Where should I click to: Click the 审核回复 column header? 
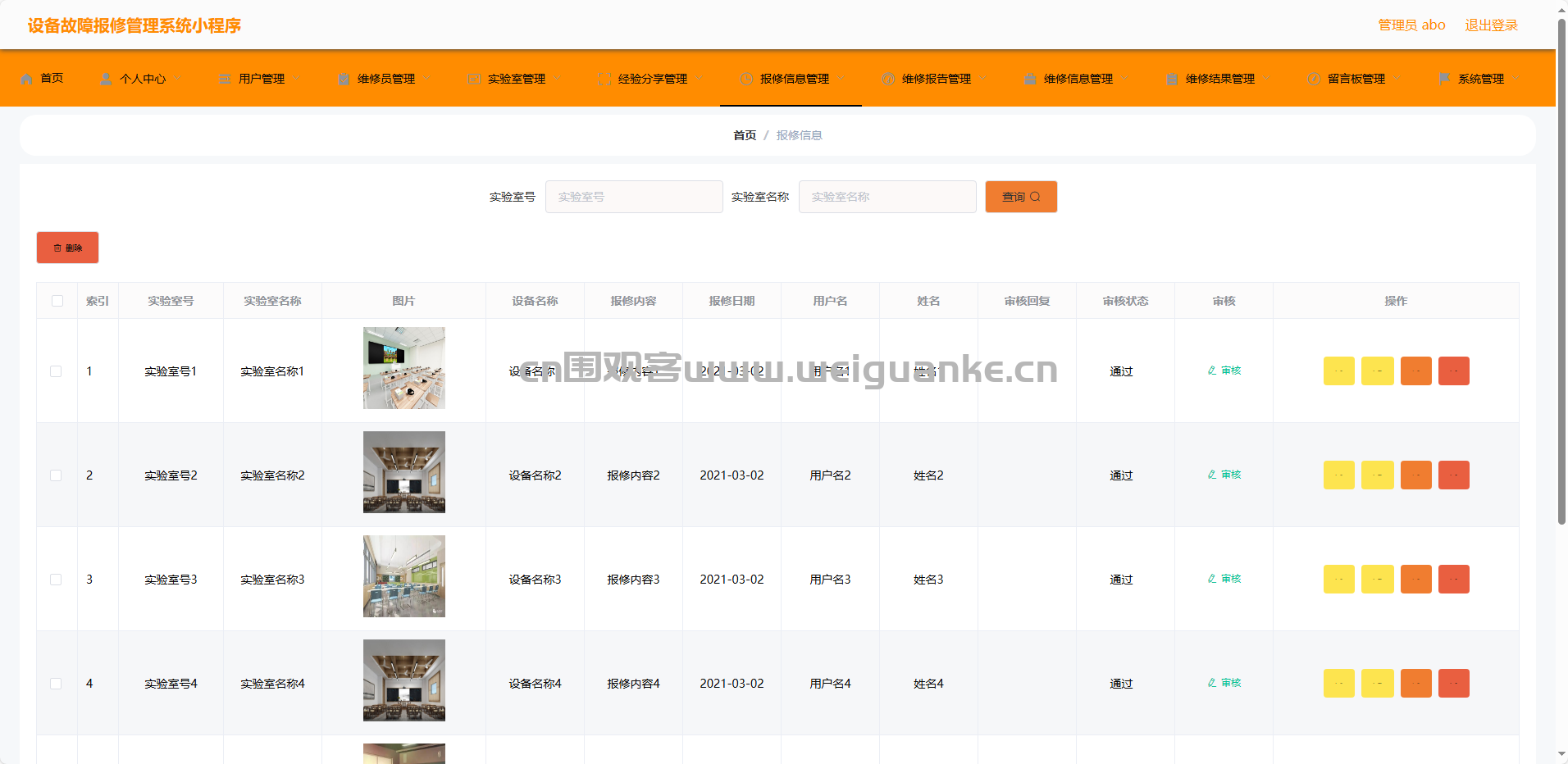1027,301
